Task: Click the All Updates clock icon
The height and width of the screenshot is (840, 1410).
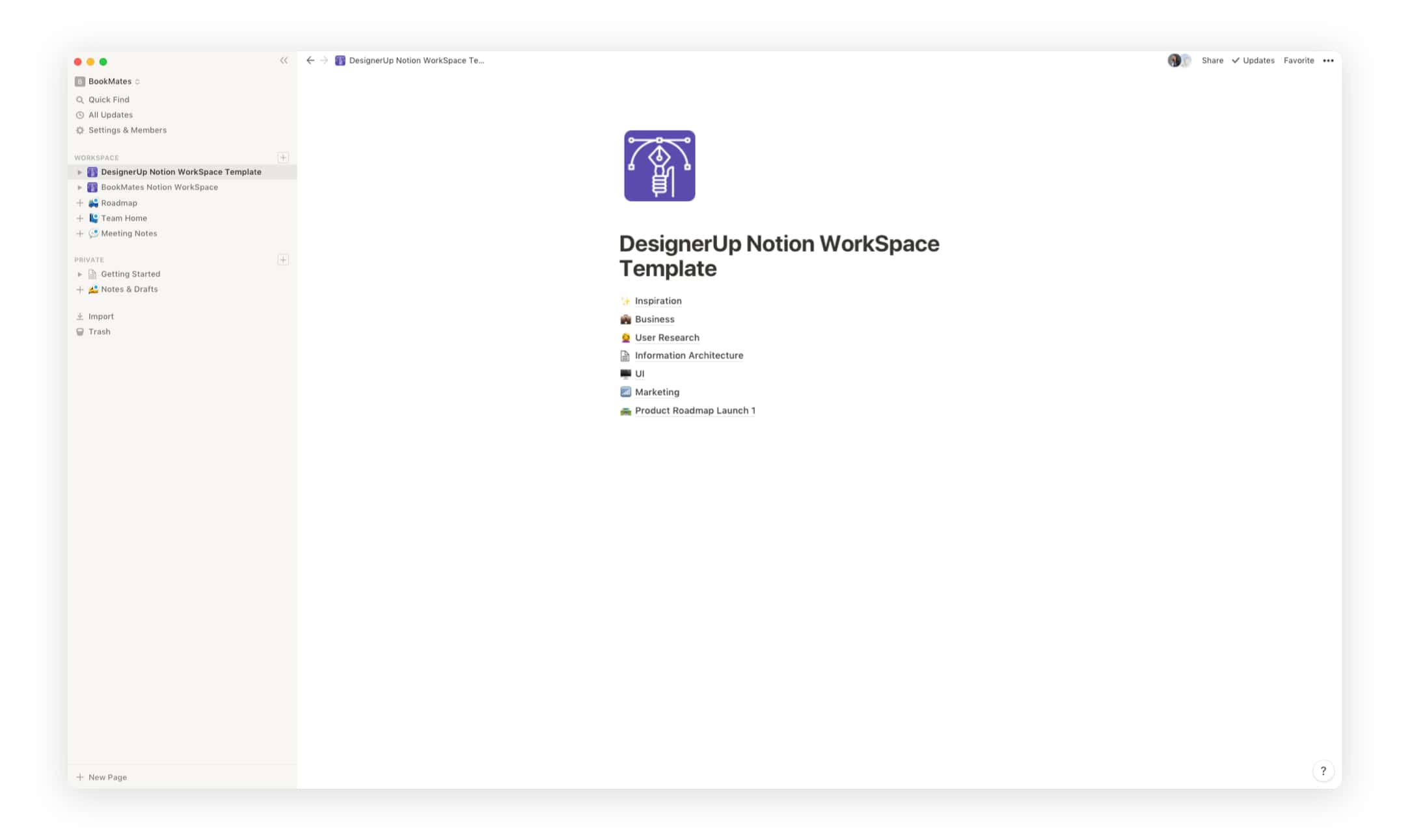Action: 80,115
